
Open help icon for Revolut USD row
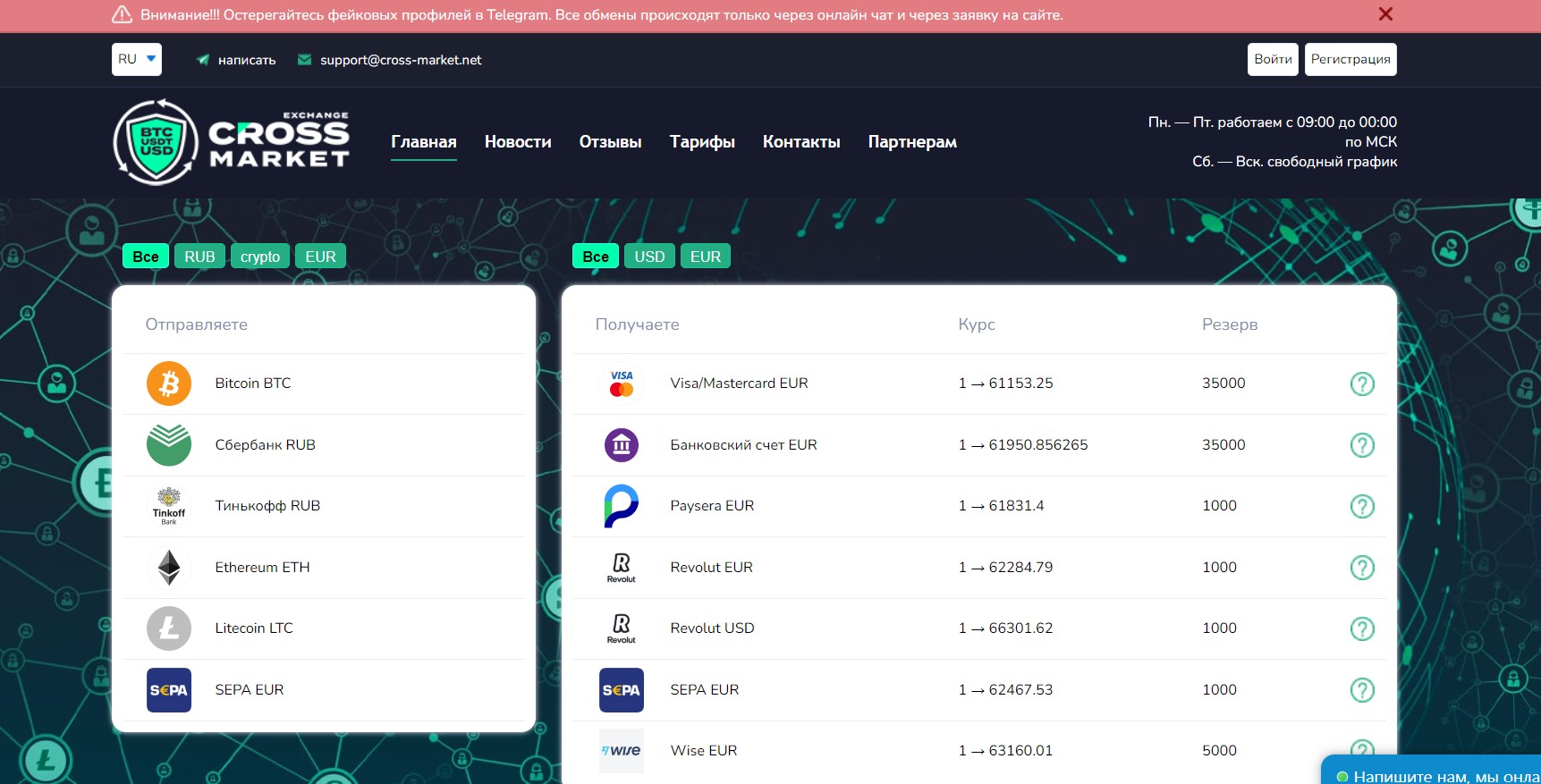[x=1361, y=628]
